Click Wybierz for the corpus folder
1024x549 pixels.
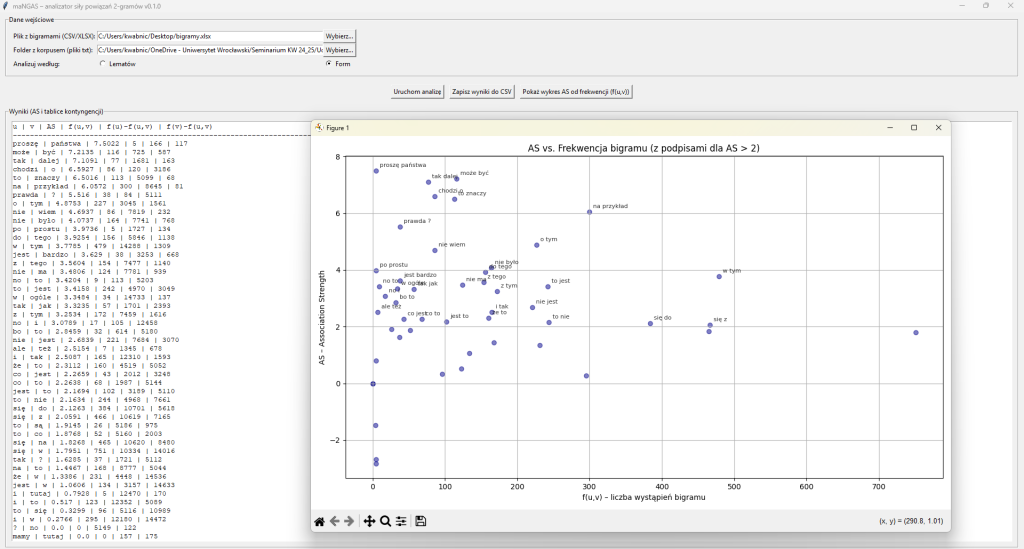coord(340,50)
